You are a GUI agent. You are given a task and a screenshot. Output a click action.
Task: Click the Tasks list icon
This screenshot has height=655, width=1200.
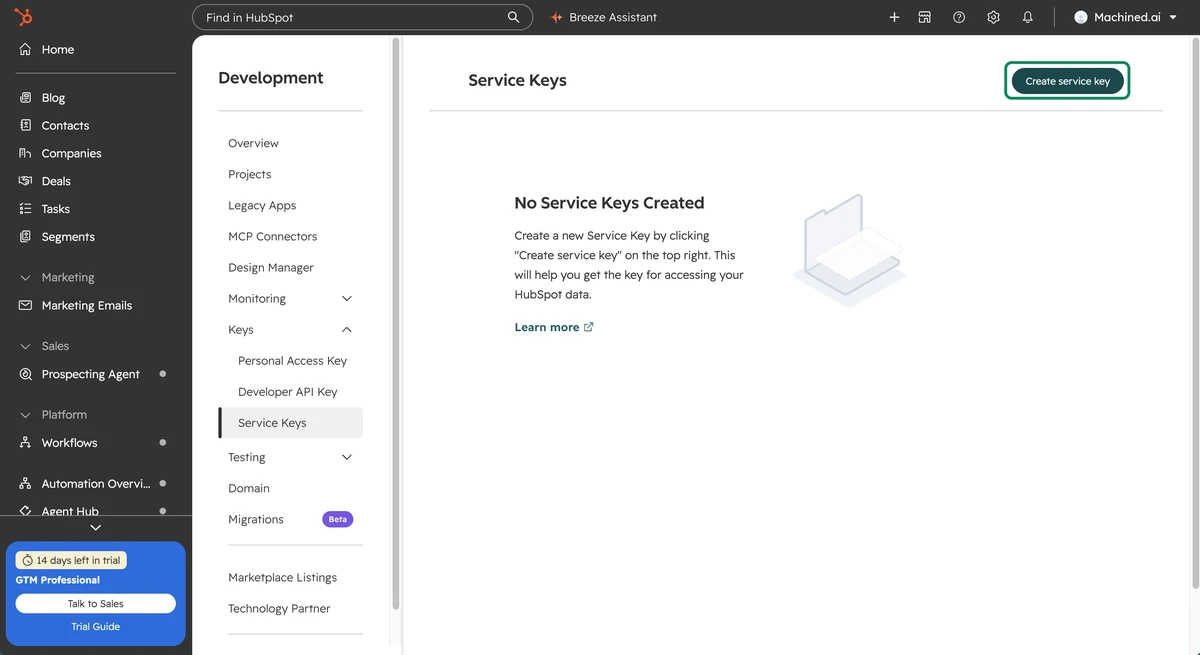[x=26, y=209]
